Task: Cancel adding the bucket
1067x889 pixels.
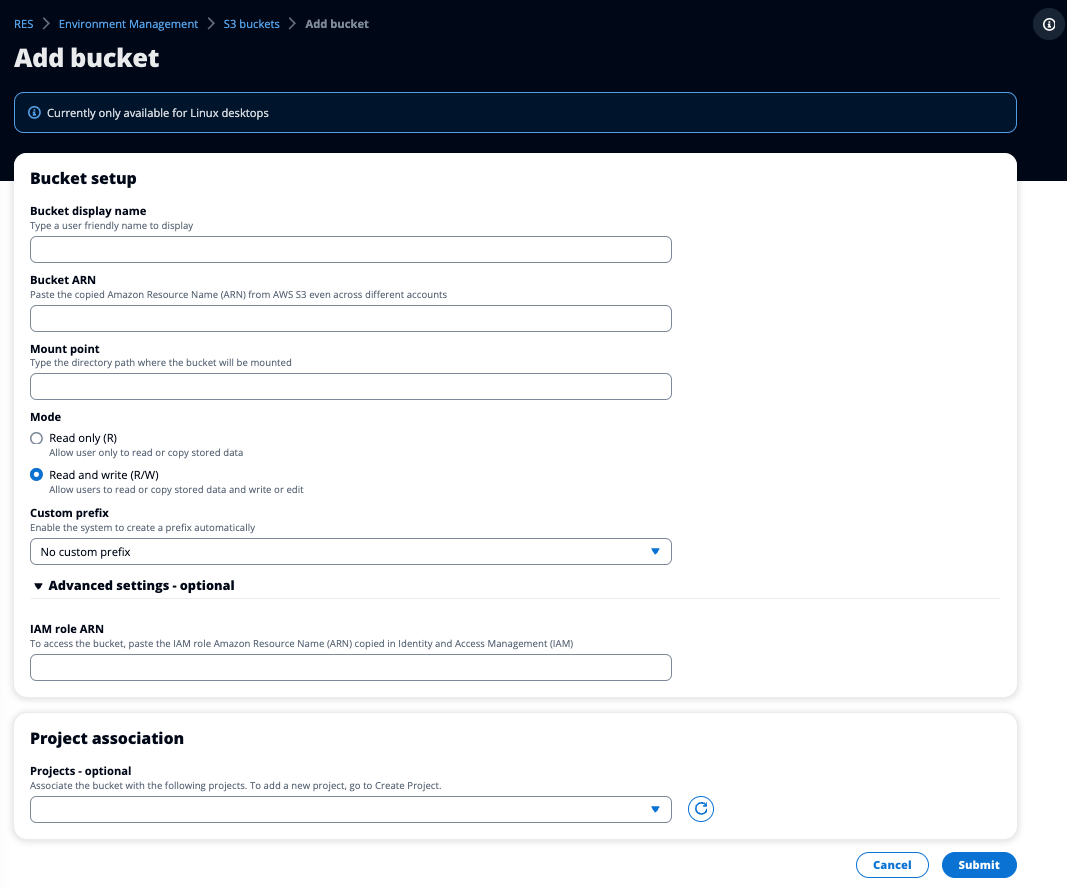Action: (891, 865)
